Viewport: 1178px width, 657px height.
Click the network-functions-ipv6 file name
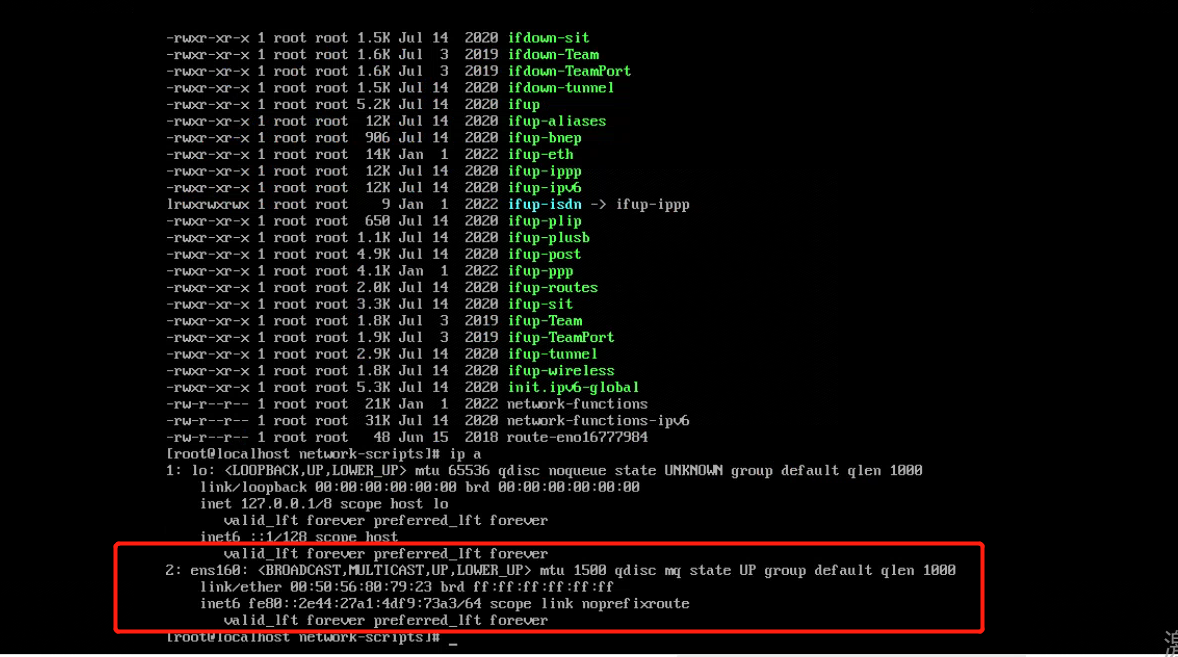click(598, 421)
